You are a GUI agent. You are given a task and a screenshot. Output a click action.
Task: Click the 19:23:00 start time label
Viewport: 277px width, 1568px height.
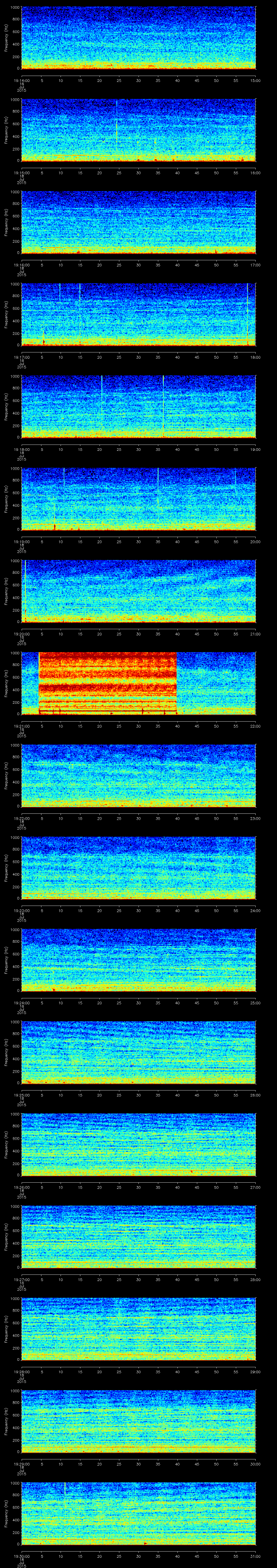(x=21, y=910)
